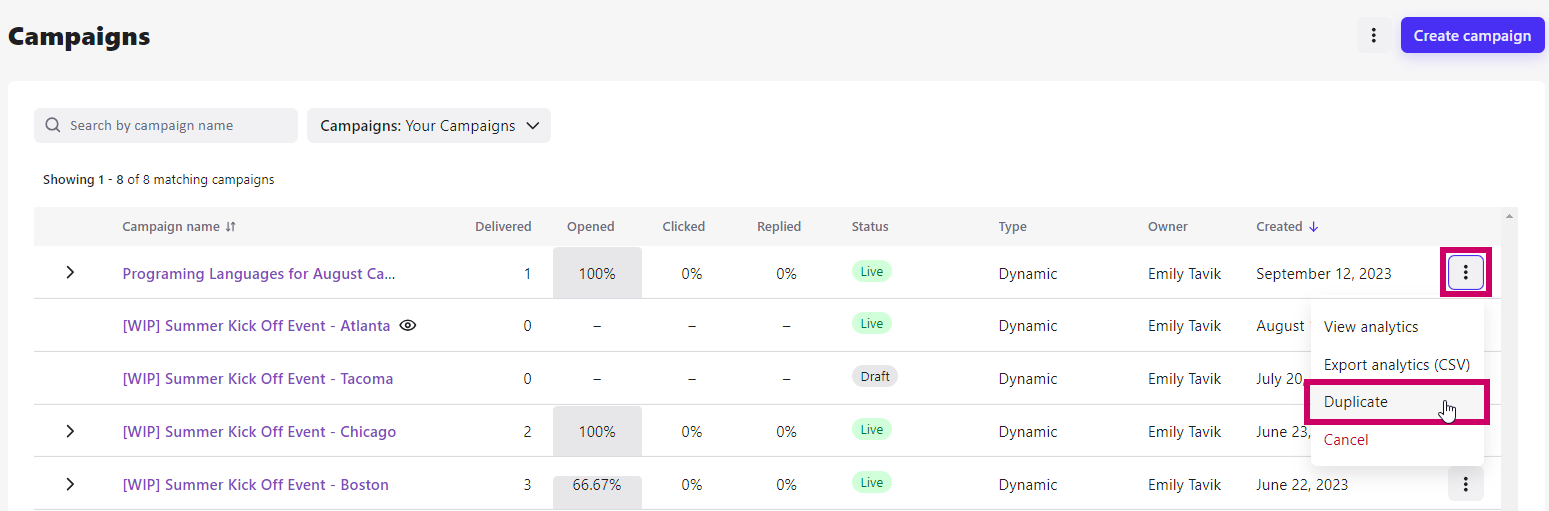1549x511 pixels.
Task: Choose Export analytics (CSV) menu option
Action: pyautogui.click(x=1397, y=365)
